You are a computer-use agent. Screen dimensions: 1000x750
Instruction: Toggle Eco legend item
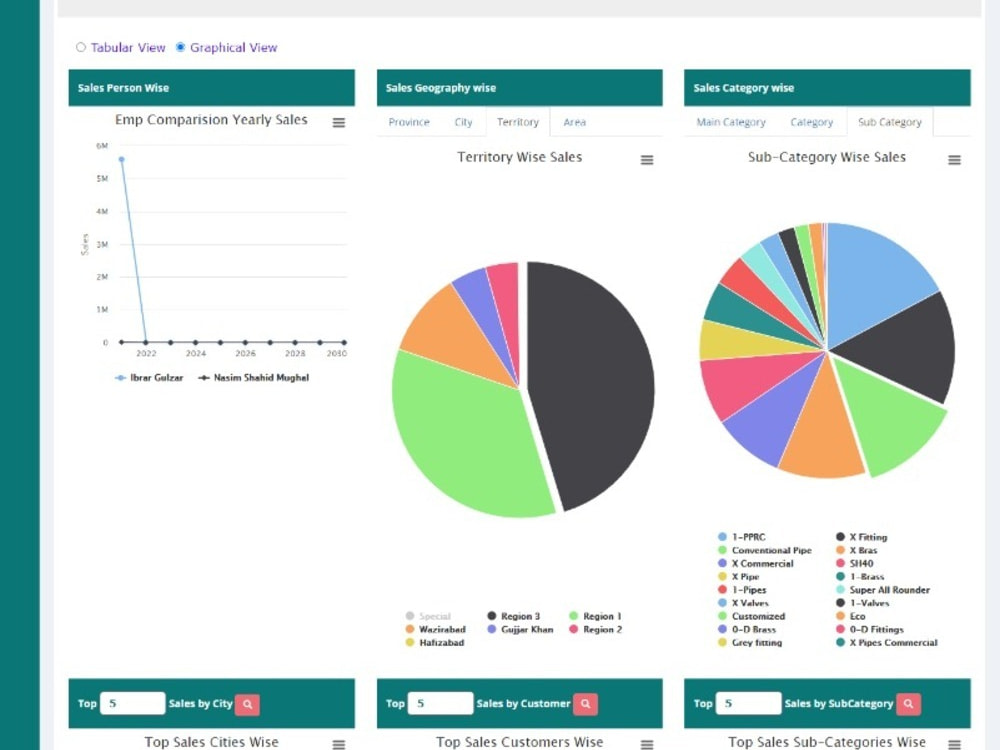point(851,616)
